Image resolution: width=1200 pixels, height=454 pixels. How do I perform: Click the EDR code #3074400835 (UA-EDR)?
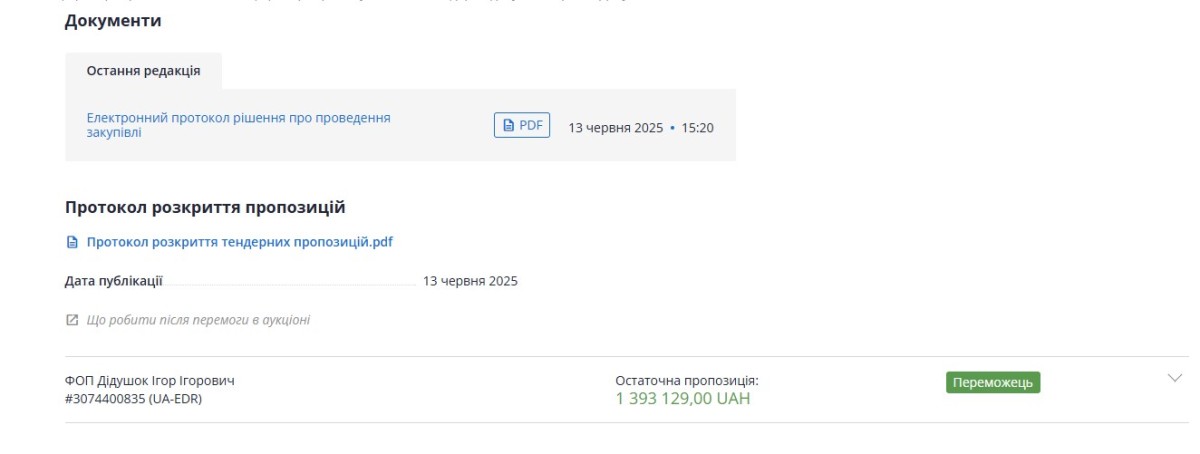pos(132,398)
